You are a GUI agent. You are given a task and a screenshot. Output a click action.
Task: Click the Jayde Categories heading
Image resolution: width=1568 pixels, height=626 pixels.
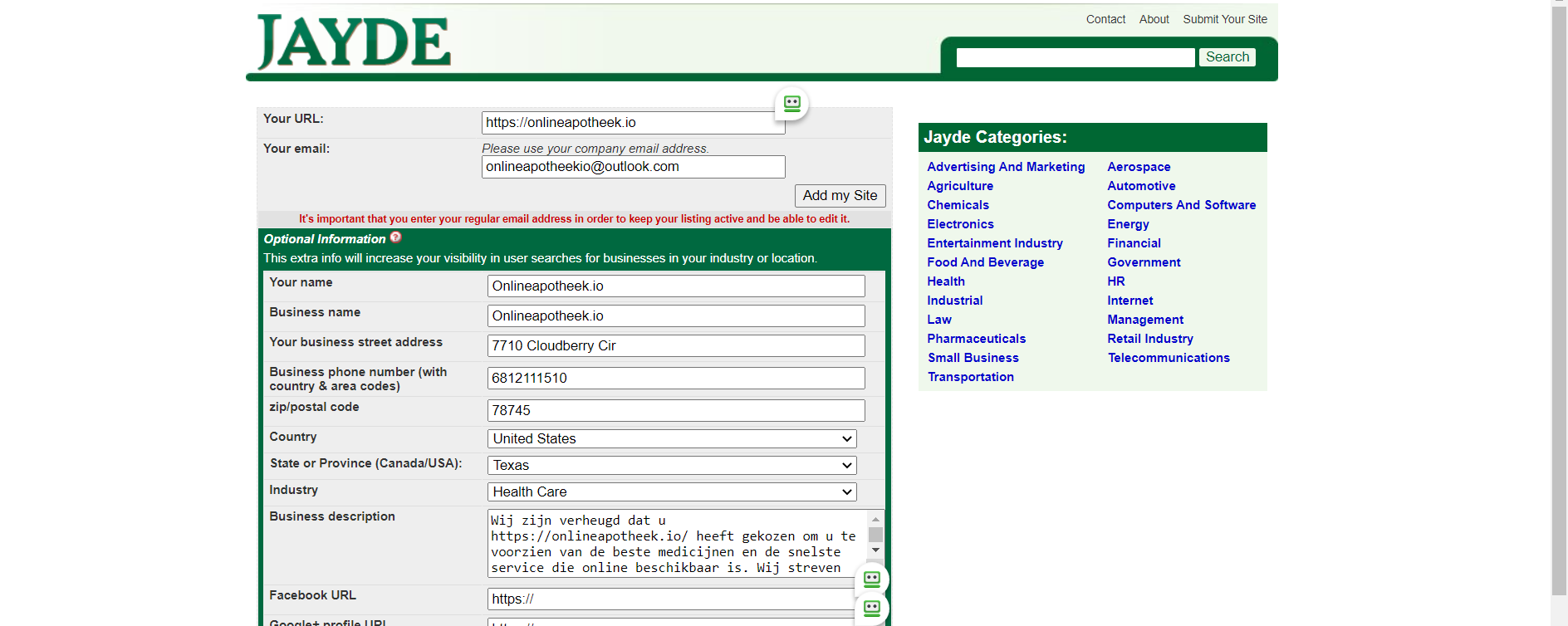pyautogui.click(x=995, y=137)
